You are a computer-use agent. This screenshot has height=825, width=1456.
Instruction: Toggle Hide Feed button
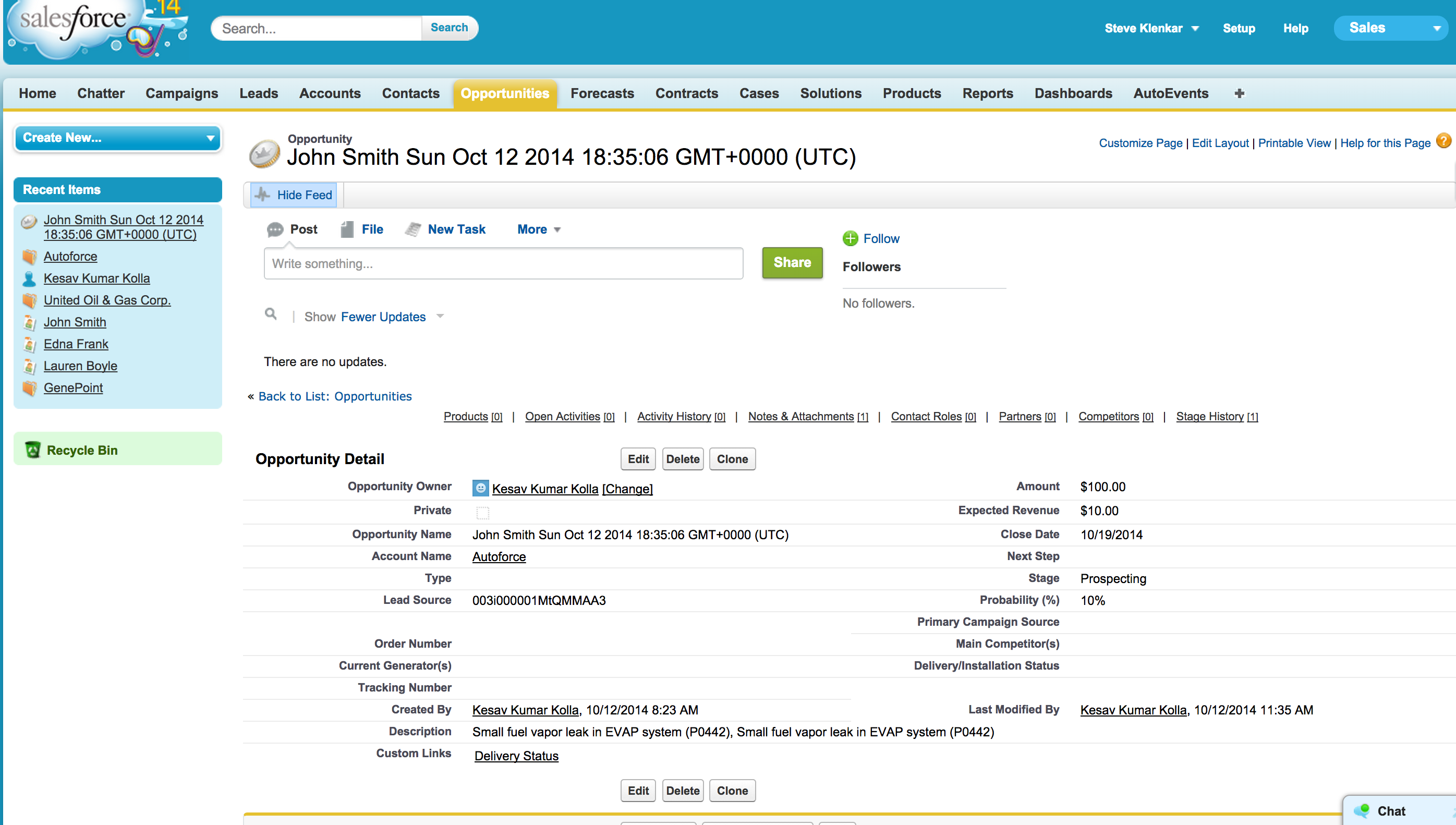(x=294, y=195)
